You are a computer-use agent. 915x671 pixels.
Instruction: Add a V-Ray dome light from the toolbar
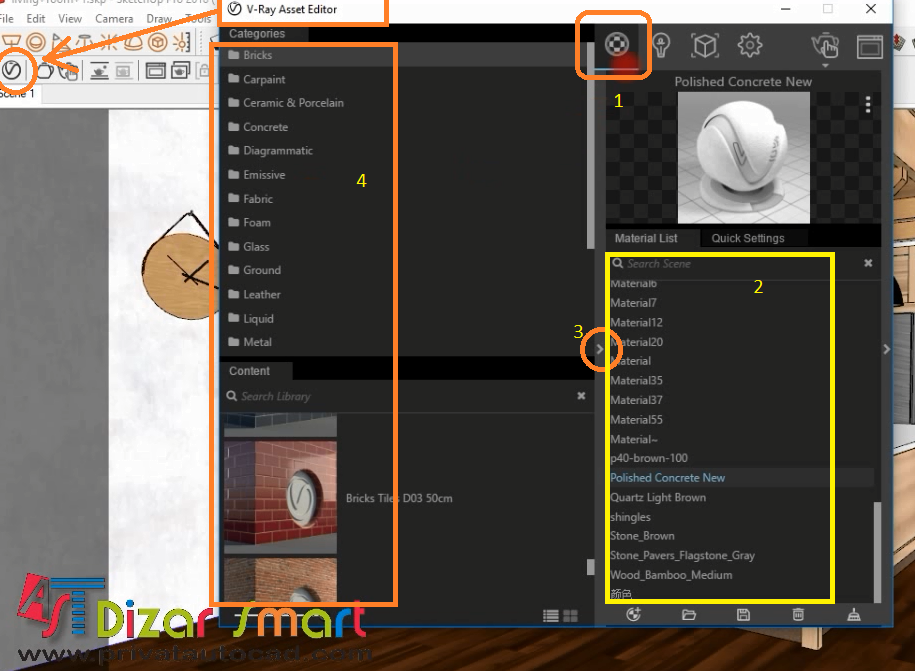tap(133, 42)
